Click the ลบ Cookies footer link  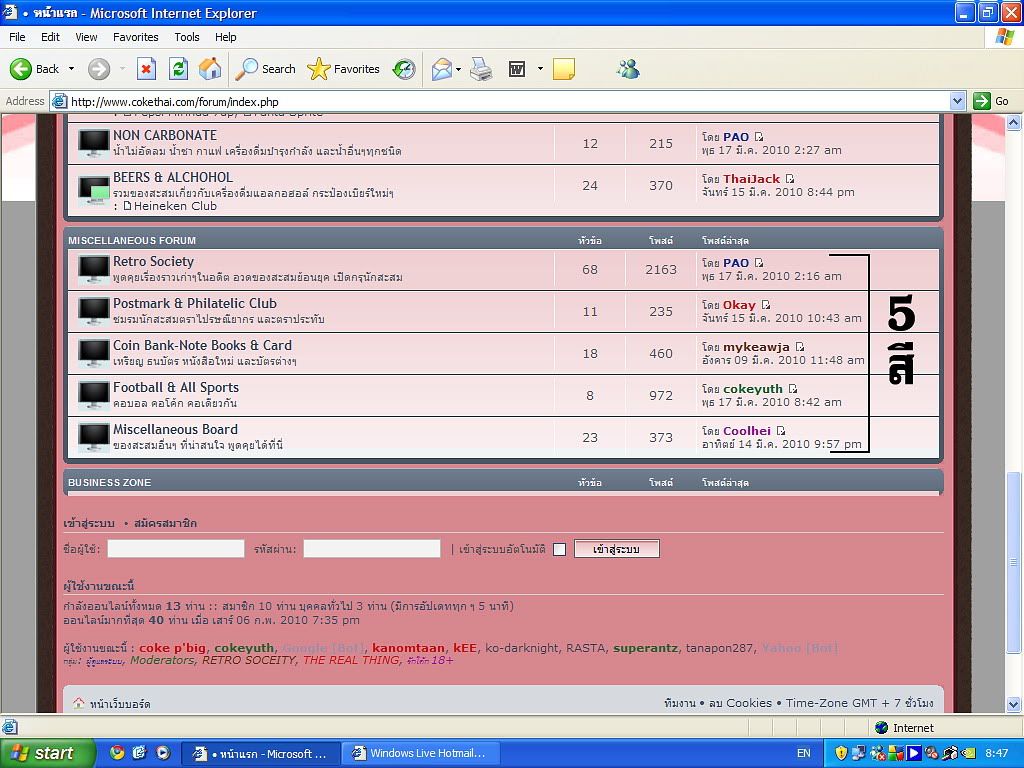pos(740,703)
